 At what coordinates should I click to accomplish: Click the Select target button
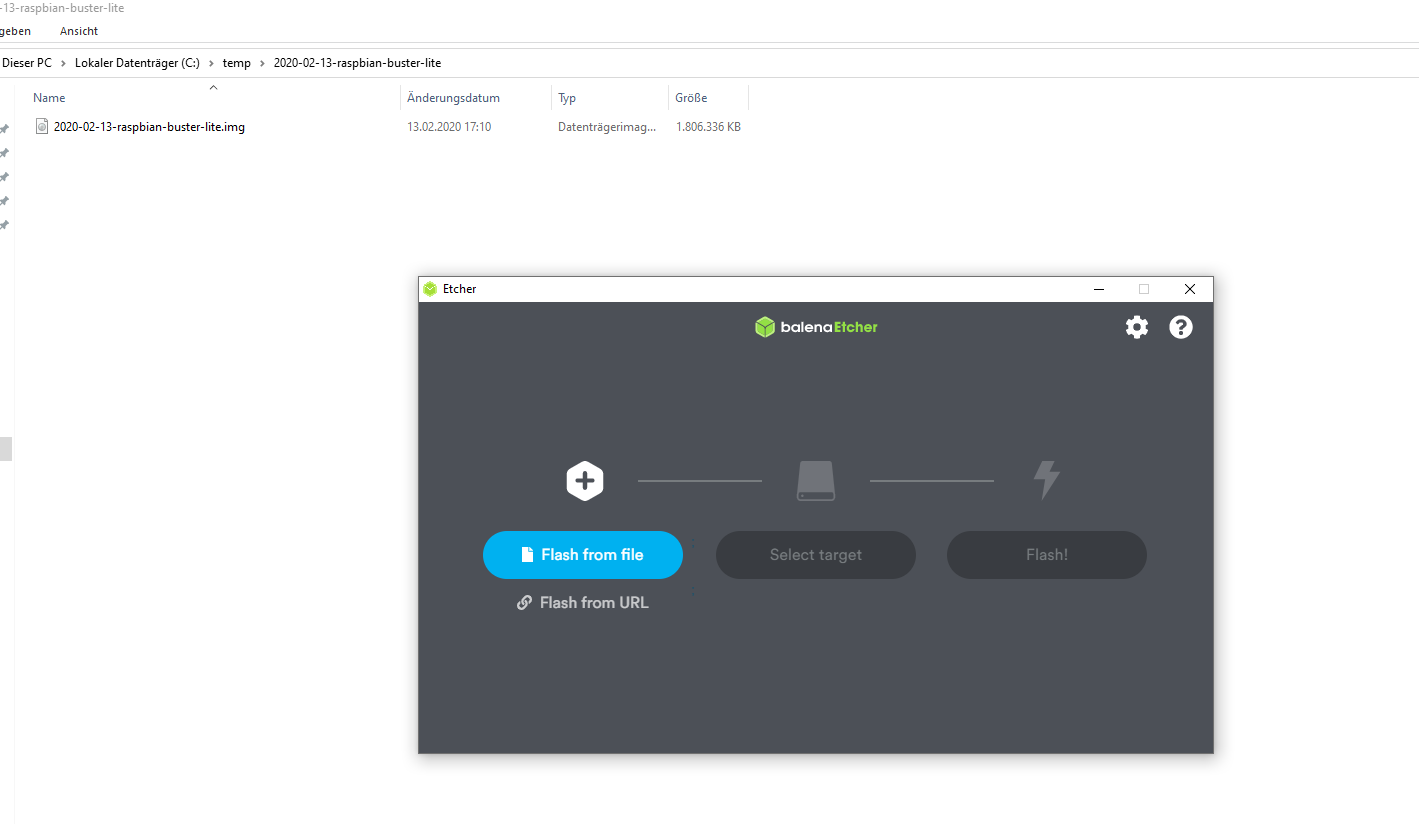[x=816, y=555]
